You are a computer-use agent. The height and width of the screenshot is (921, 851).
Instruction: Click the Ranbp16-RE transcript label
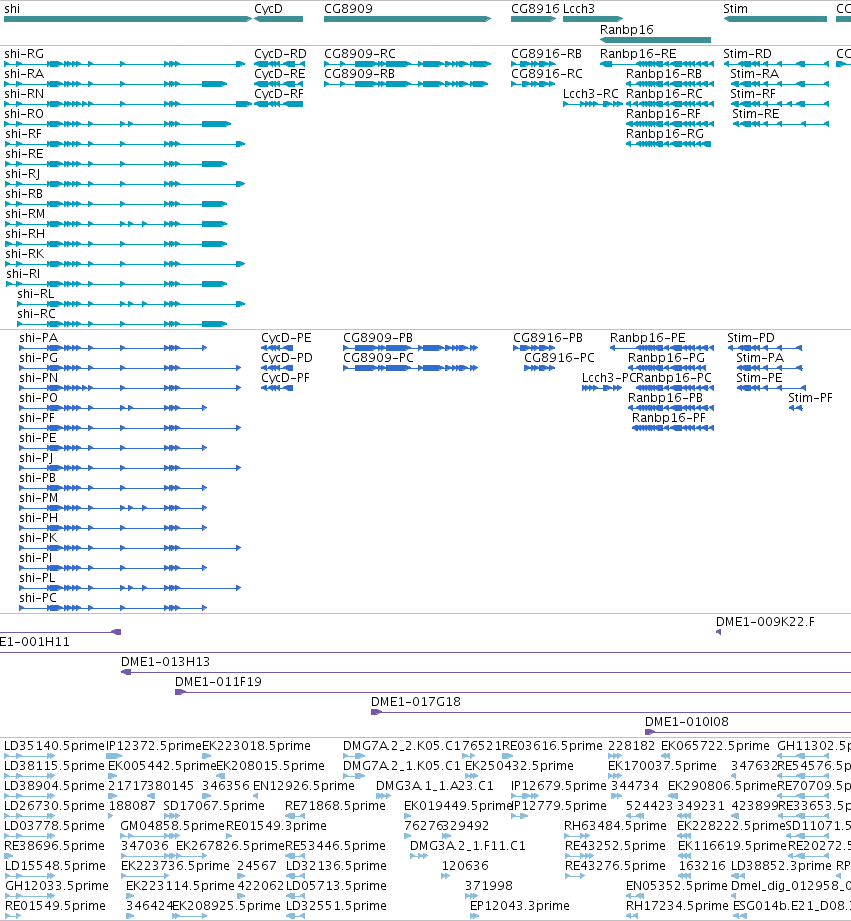tap(638, 54)
